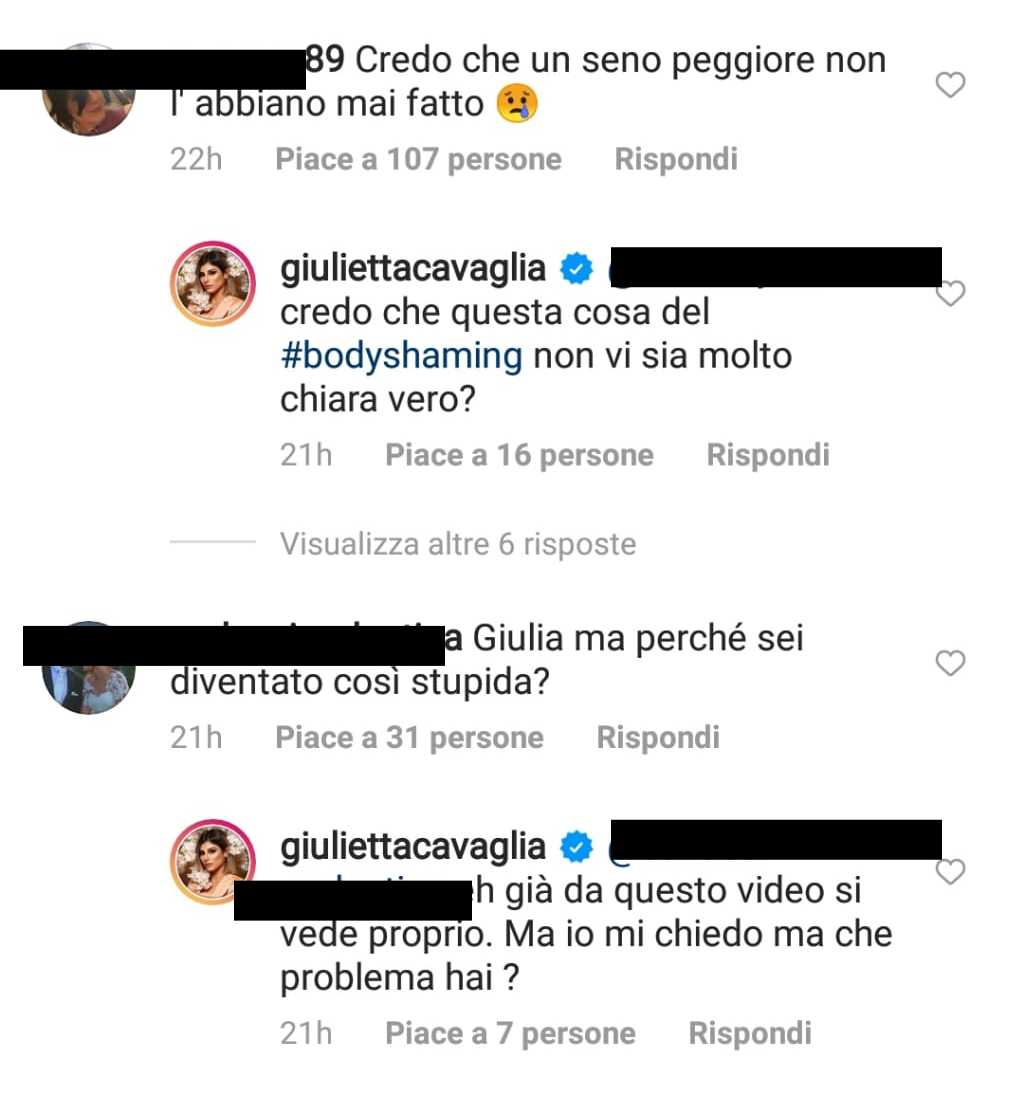Tap heart on 'così stupida' comment
Viewport: 1024px width, 1106px height.
[950, 663]
